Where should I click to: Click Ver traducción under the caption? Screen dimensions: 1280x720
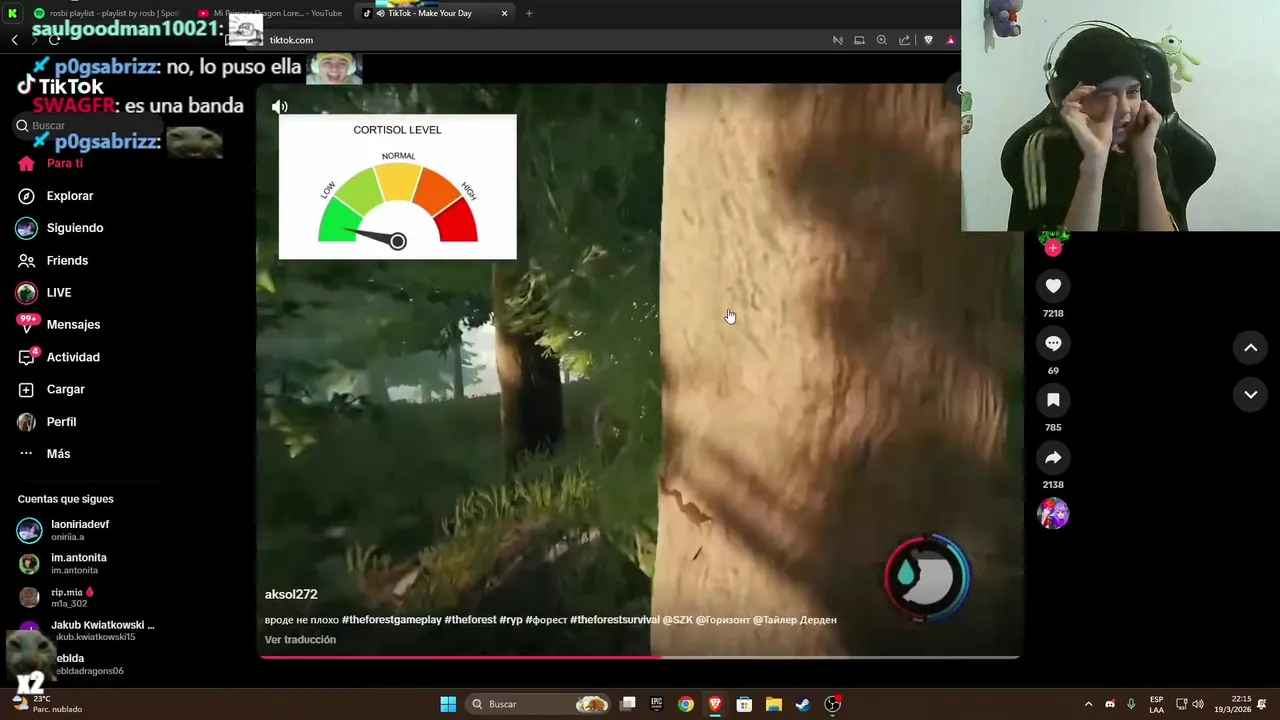300,640
